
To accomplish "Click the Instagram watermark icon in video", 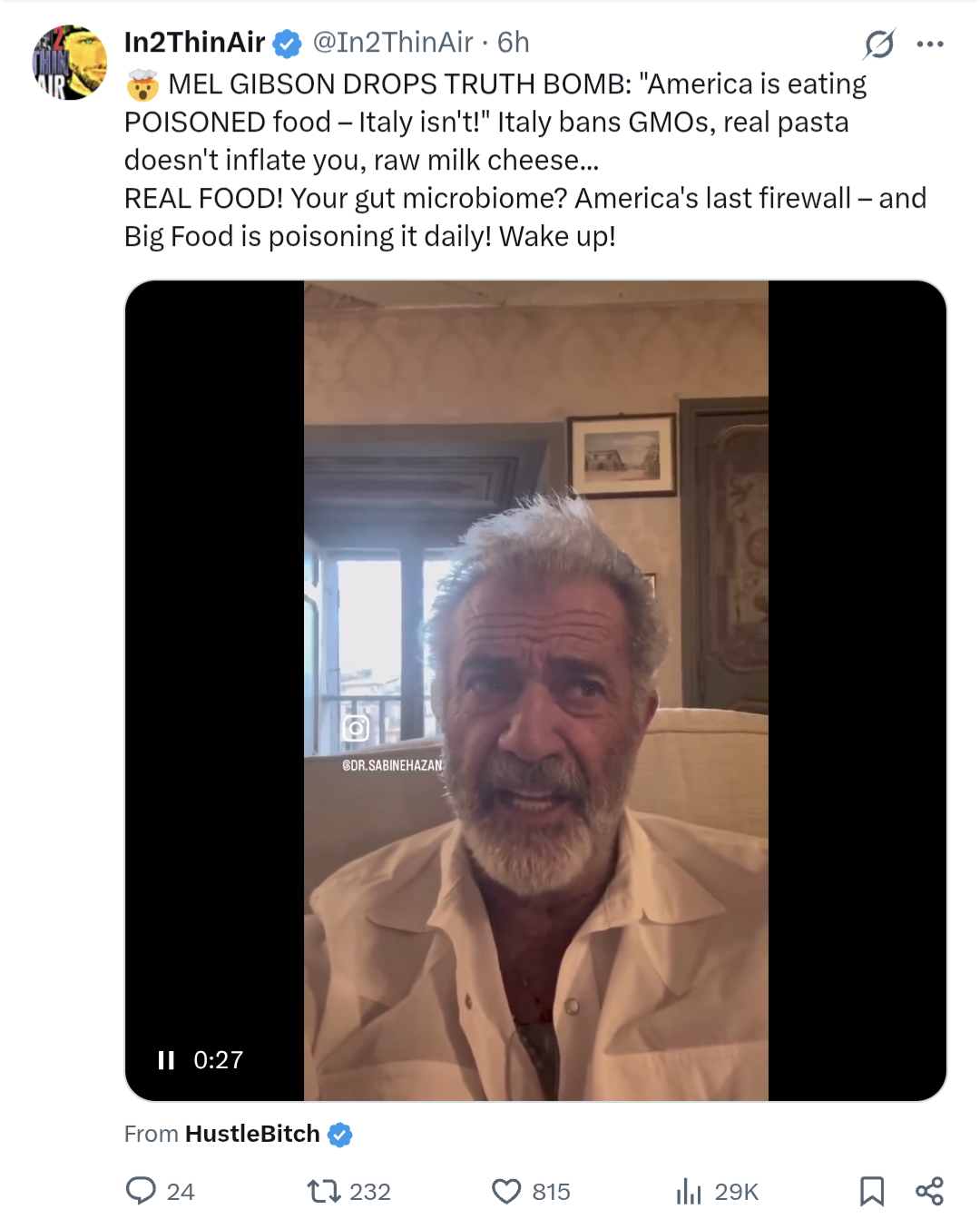I will point(356,728).
